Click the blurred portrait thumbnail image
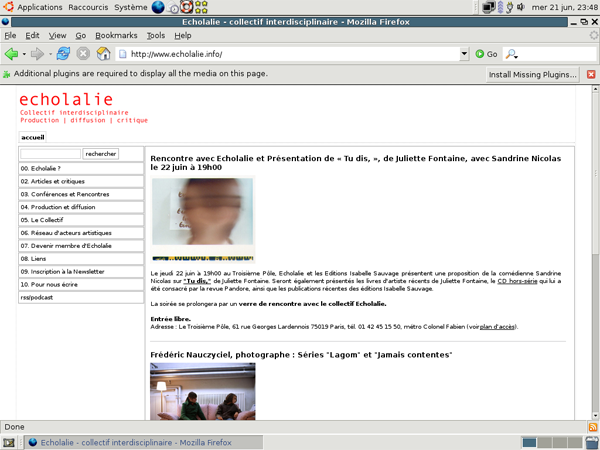The width and height of the screenshot is (600, 450). [202, 217]
